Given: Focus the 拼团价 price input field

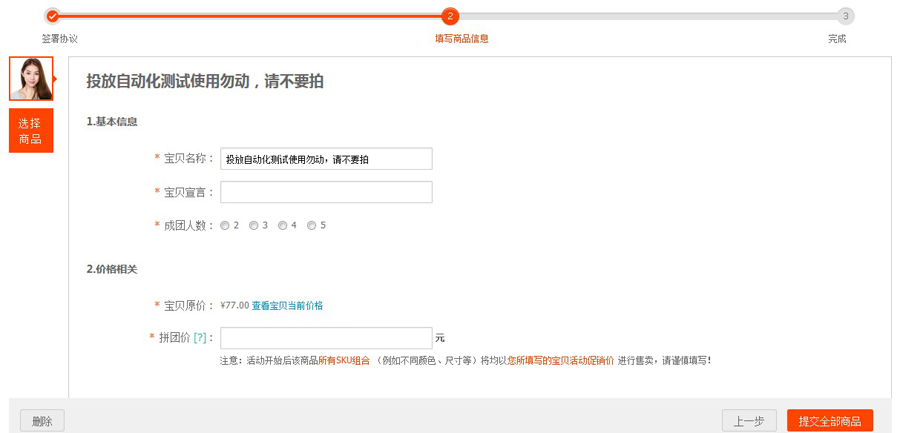Looking at the screenshot, I should click(x=326, y=338).
